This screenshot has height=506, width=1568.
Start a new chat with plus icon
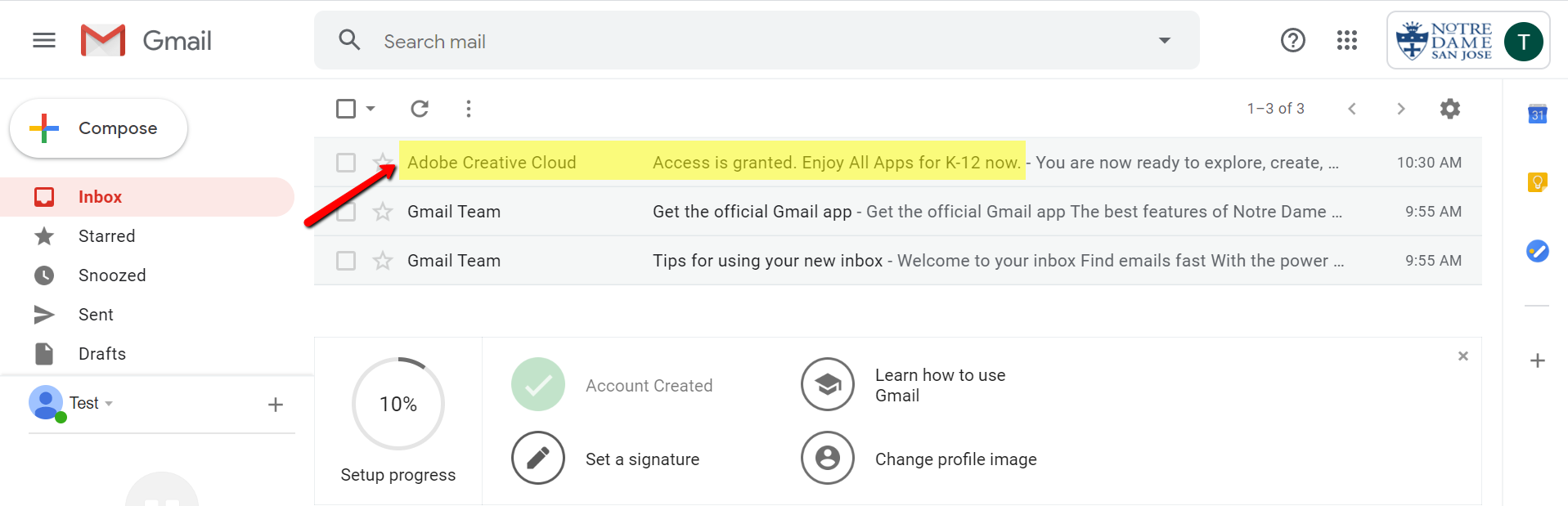[x=276, y=405]
